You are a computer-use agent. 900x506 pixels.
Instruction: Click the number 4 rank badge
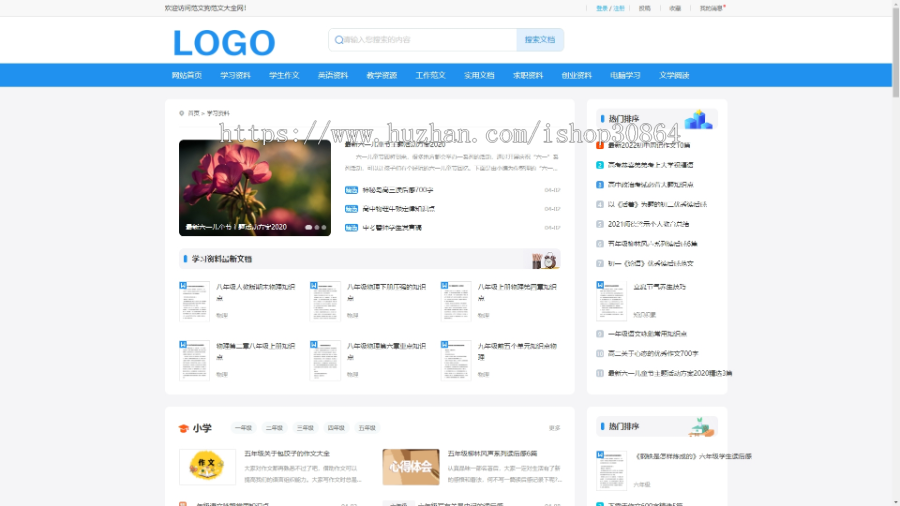click(x=600, y=204)
